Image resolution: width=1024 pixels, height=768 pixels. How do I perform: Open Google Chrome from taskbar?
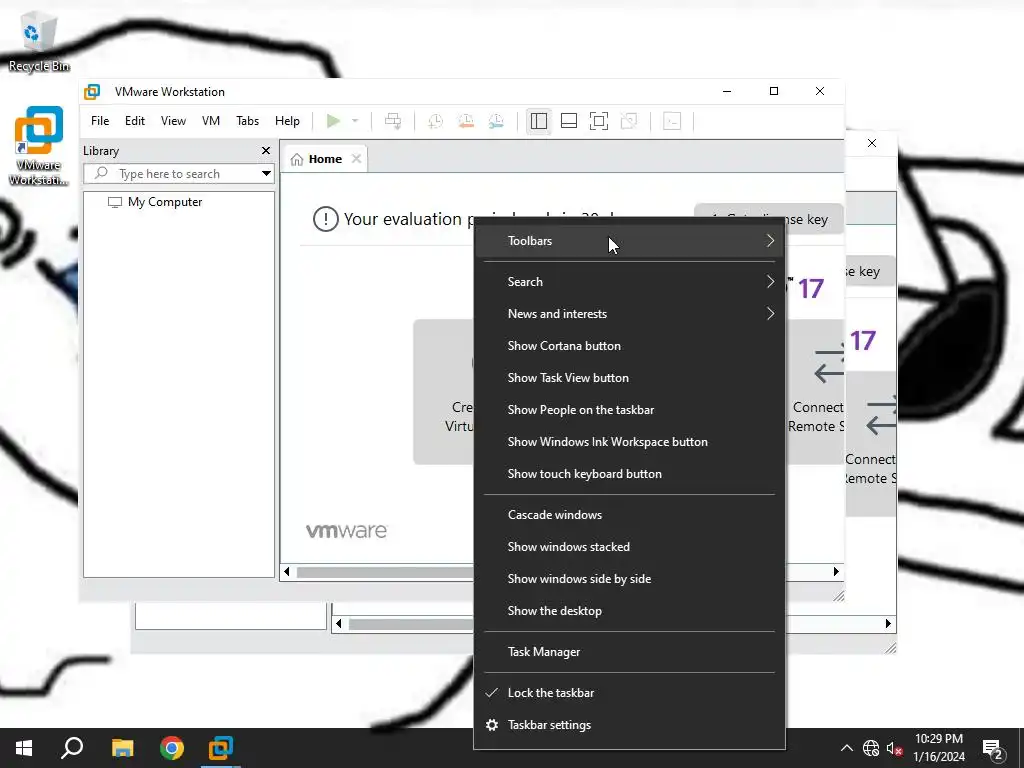[x=172, y=748]
